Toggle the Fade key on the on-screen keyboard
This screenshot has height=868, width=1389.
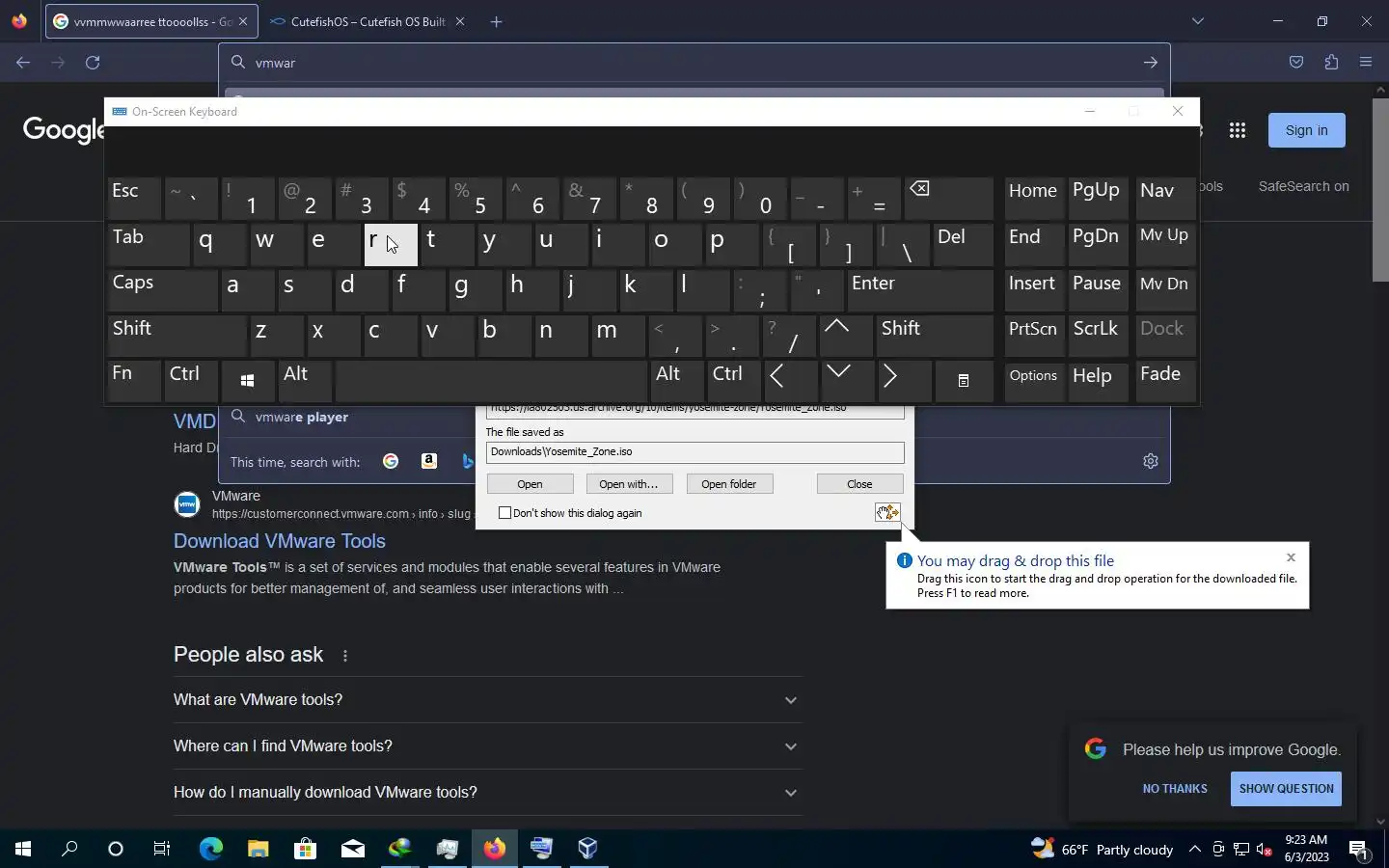click(x=1164, y=380)
